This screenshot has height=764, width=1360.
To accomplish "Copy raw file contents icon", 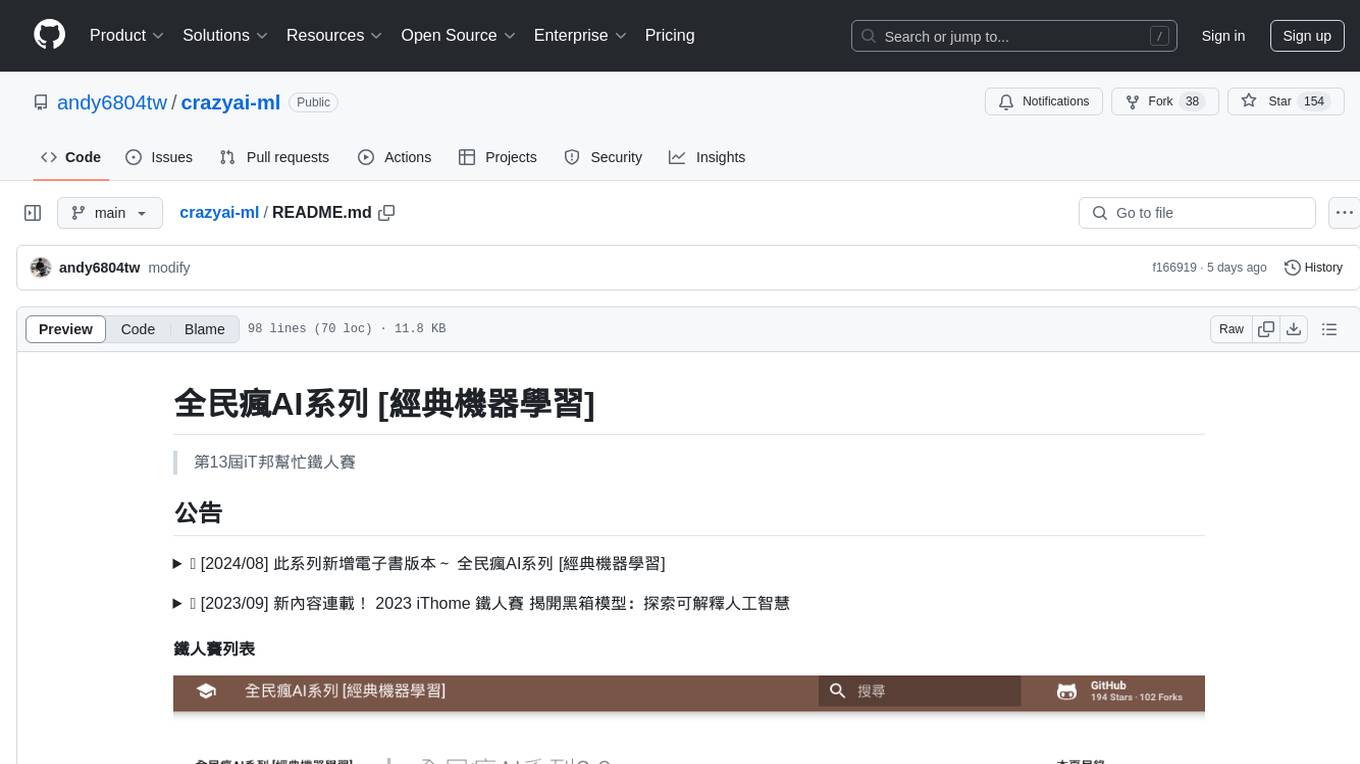I will point(1266,329).
